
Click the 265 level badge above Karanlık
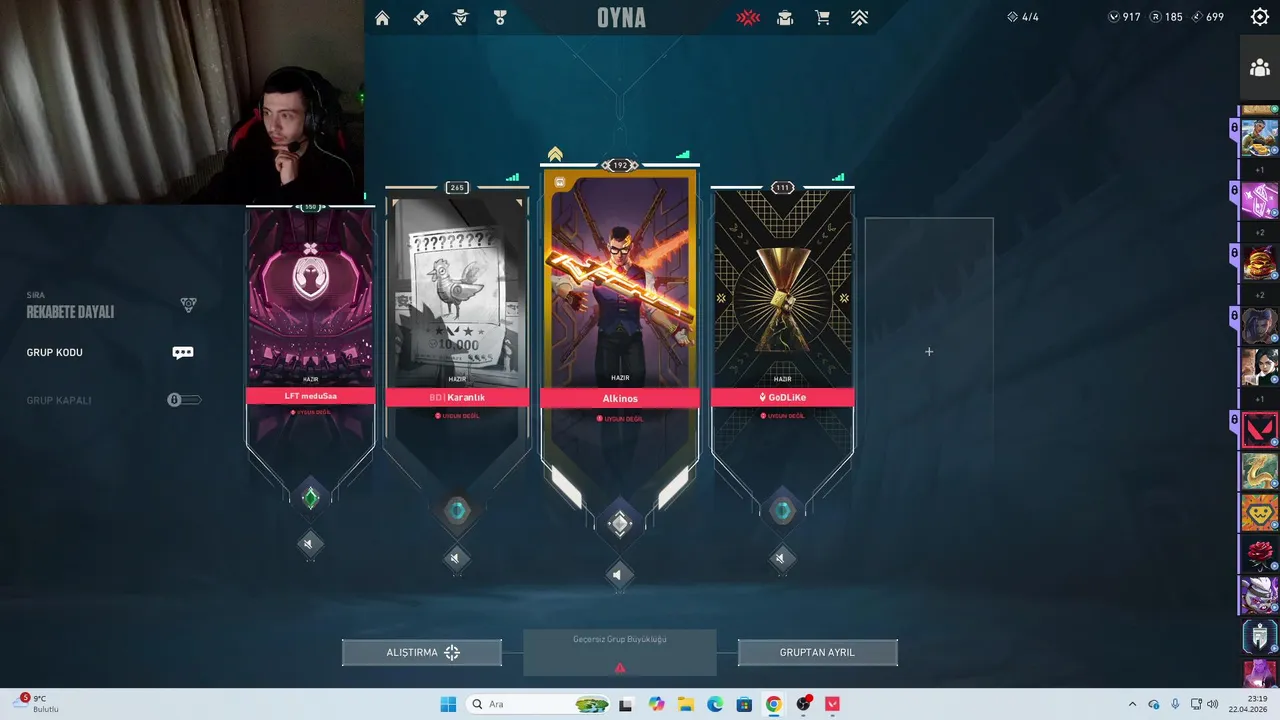457,187
